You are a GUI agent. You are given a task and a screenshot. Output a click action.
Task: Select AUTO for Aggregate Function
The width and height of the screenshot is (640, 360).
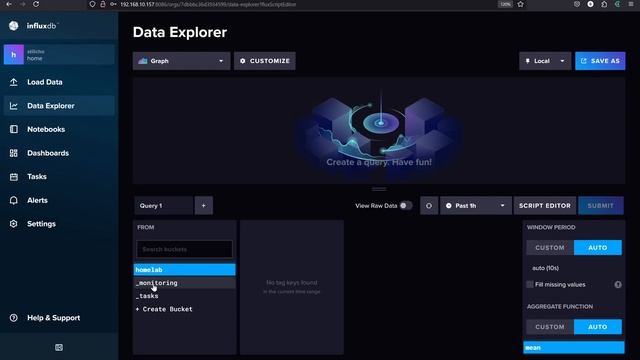click(x=598, y=327)
